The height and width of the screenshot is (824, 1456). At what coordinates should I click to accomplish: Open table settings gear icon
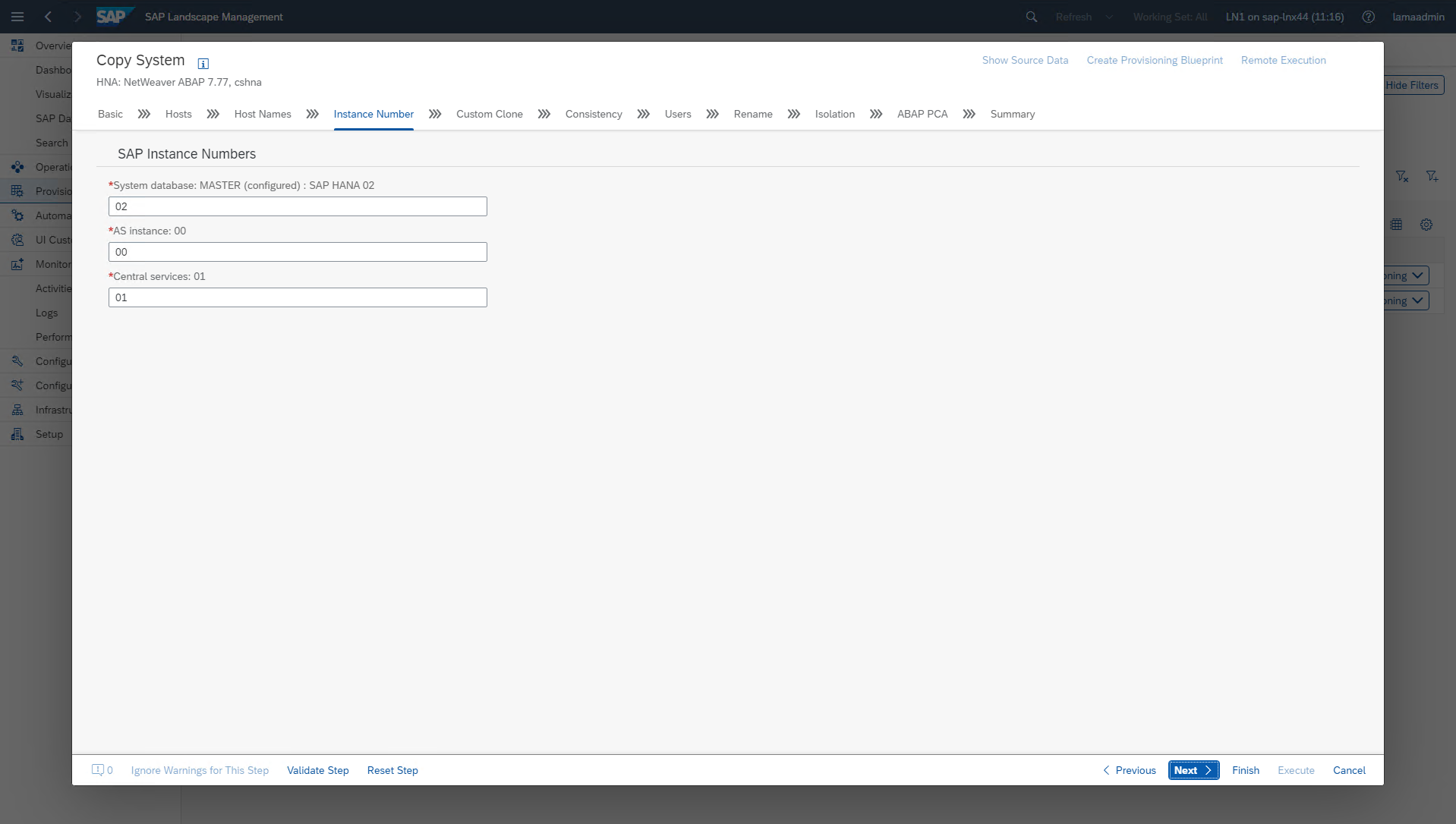tap(1426, 225)
